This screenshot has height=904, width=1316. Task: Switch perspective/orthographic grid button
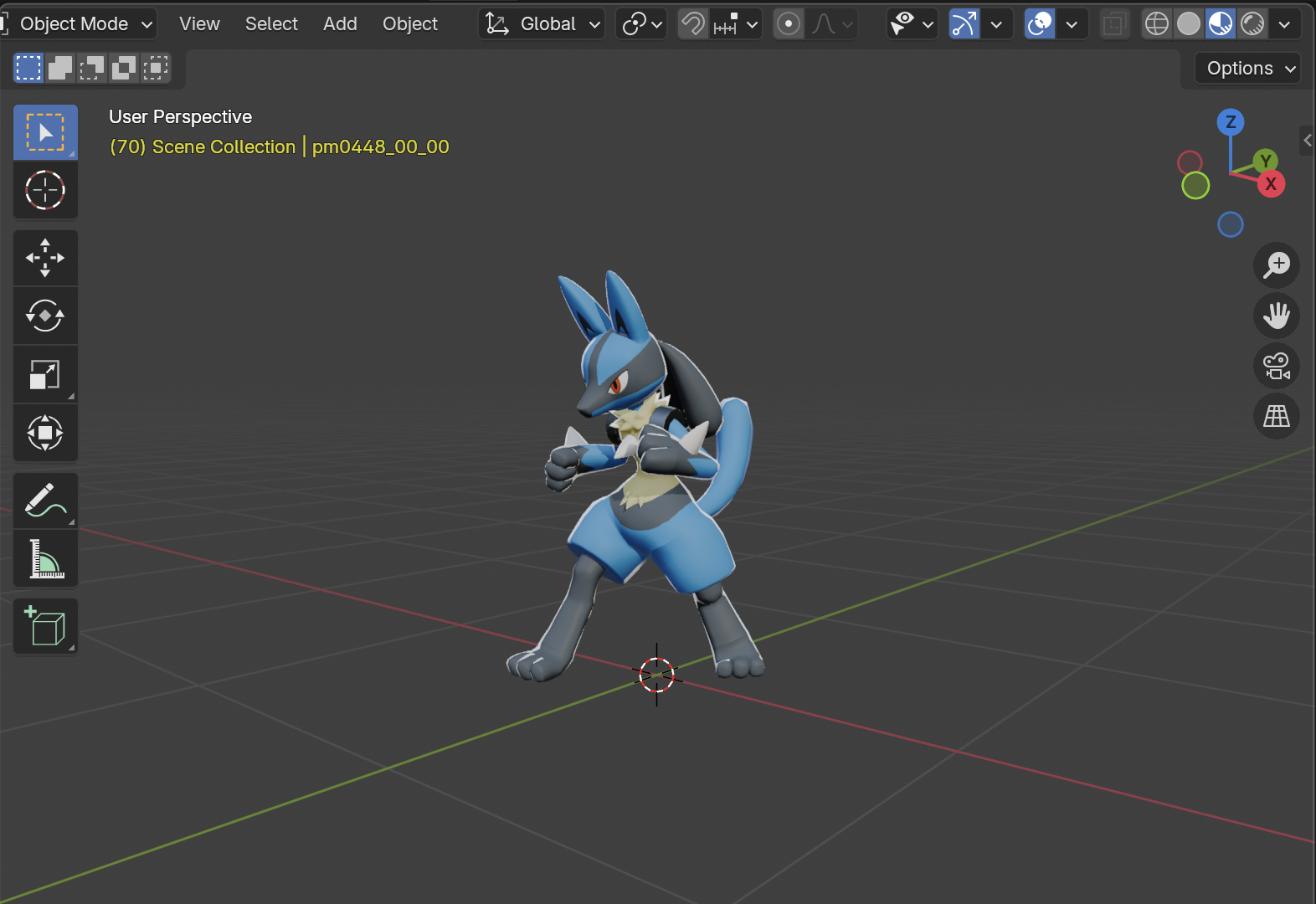[x=1277, y=416]
